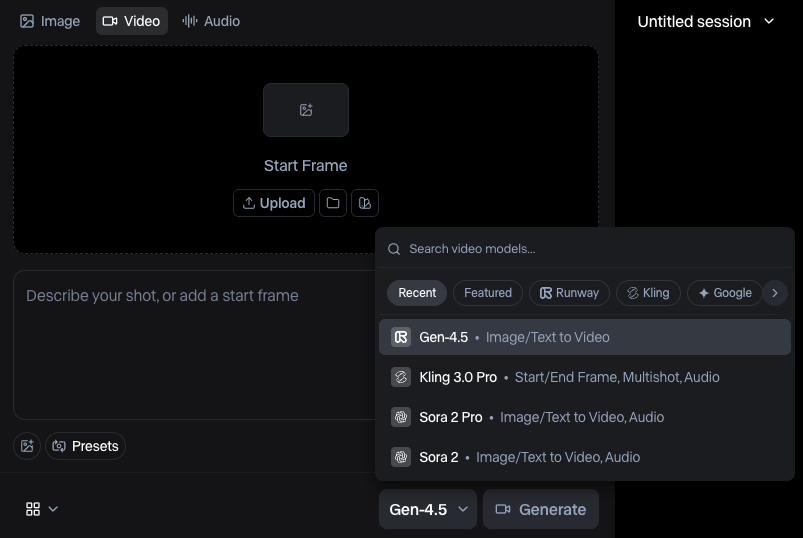This screenshot has height=538, width=803.
Task: Click the folder icon beside Upload
Action: [x=333, y=203]
